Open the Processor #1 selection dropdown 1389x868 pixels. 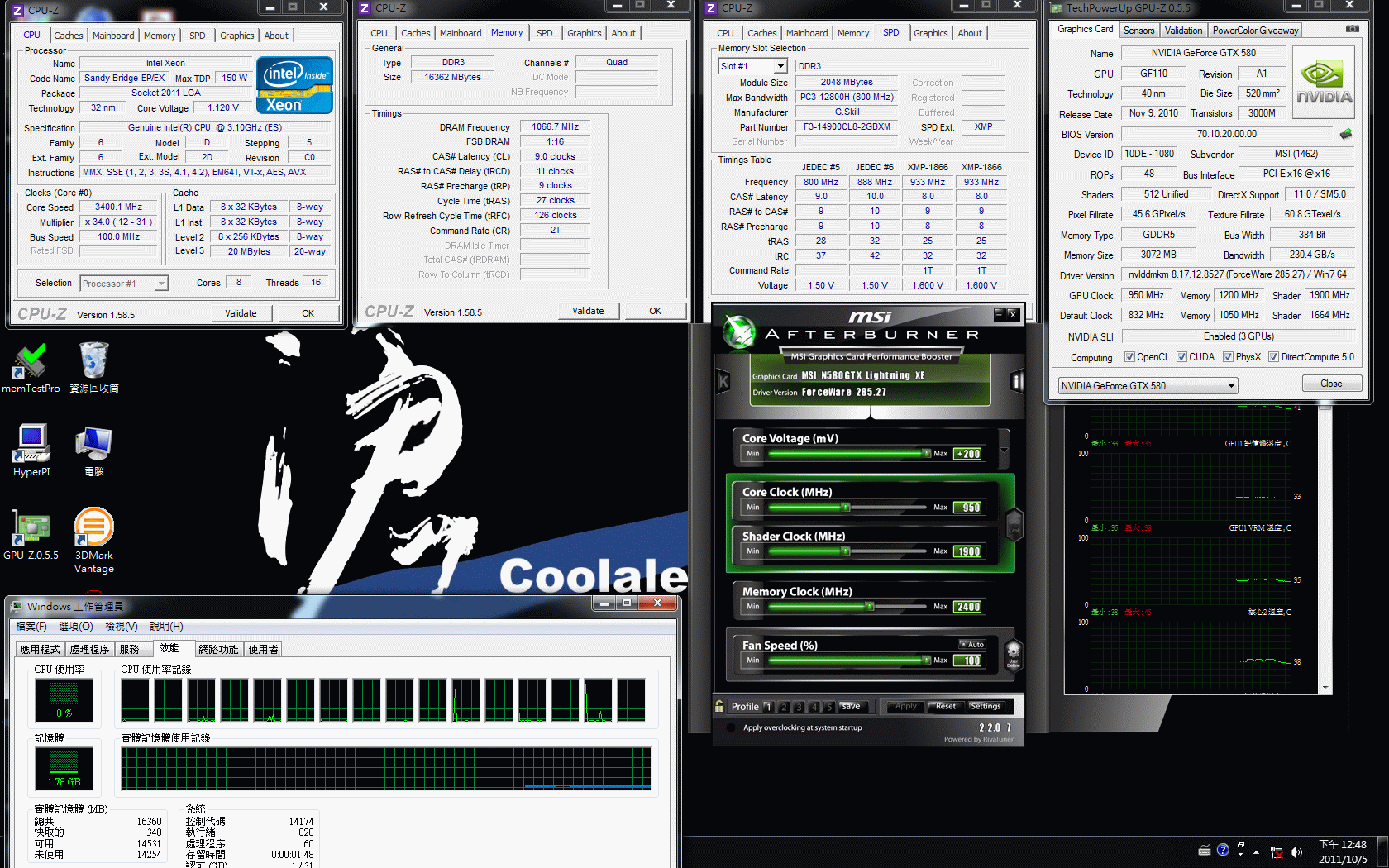(x=123, y=284)
